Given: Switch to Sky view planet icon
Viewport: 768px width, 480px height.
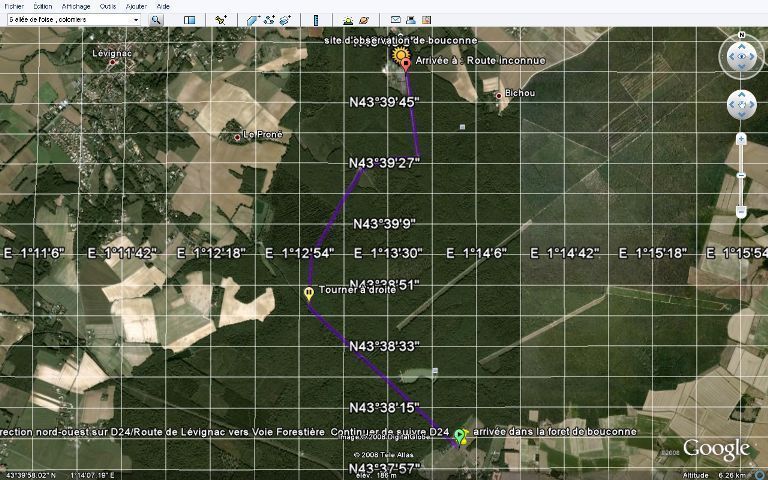Looking at the screenshot, I should coord(364,20).
